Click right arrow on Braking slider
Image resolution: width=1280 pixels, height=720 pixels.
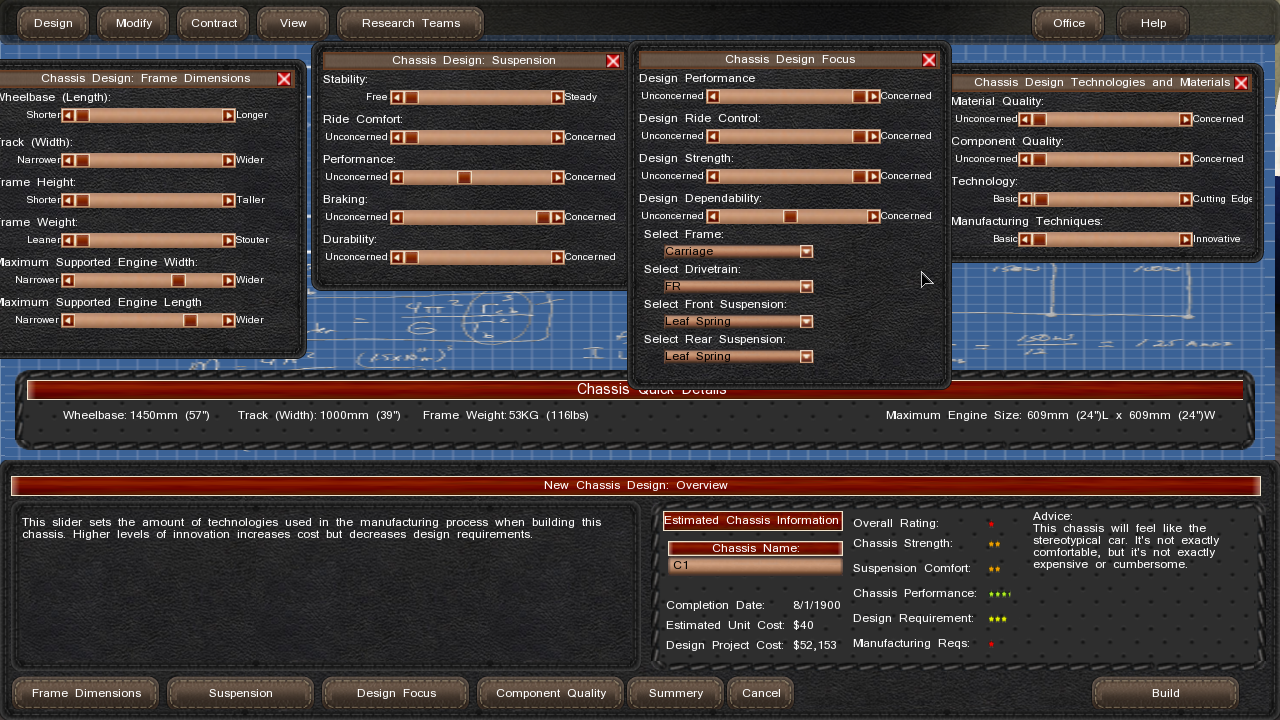tap(557, 217)
